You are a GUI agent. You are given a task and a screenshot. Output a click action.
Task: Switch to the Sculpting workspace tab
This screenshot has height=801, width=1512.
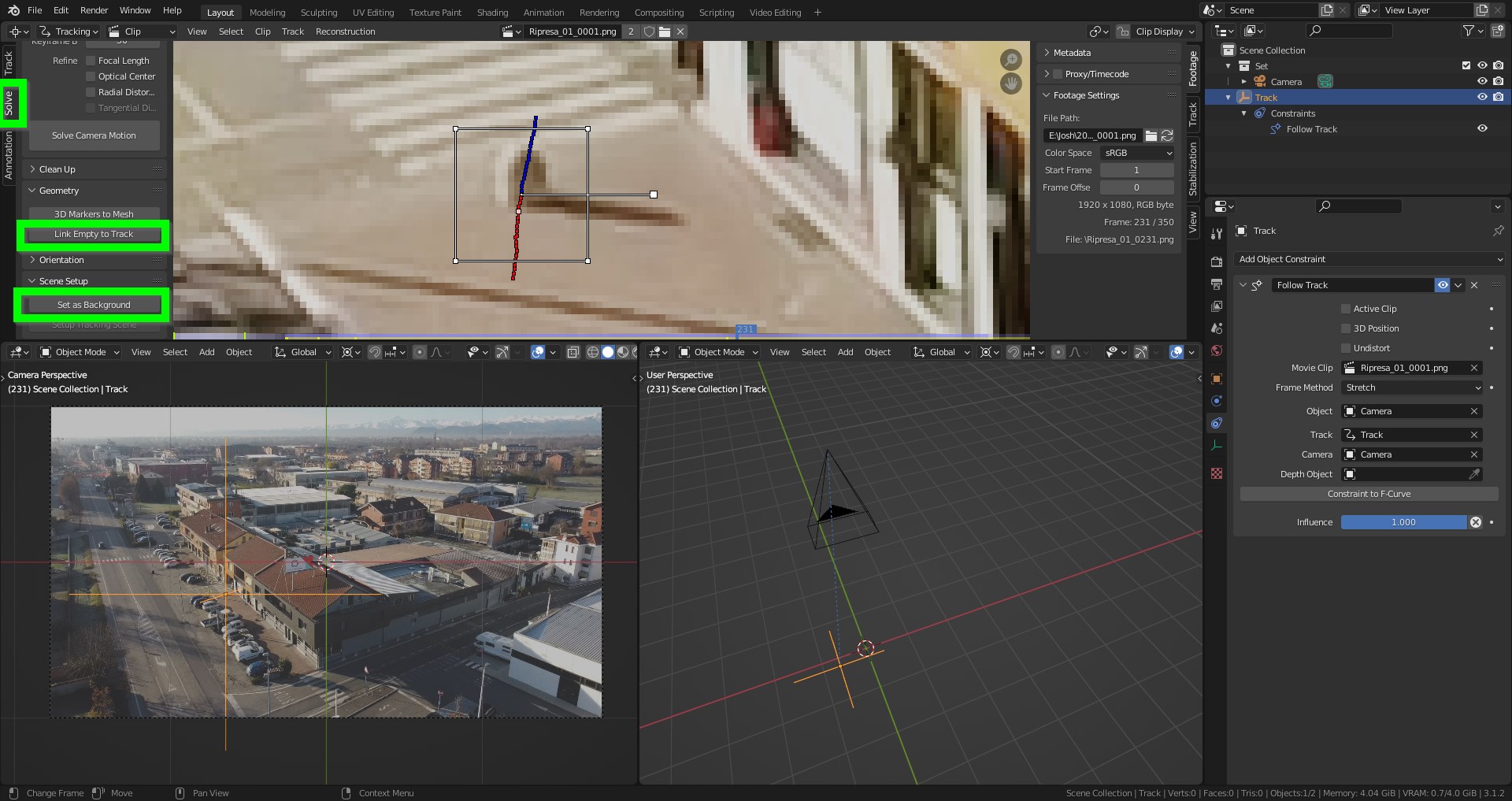[318, 13]
